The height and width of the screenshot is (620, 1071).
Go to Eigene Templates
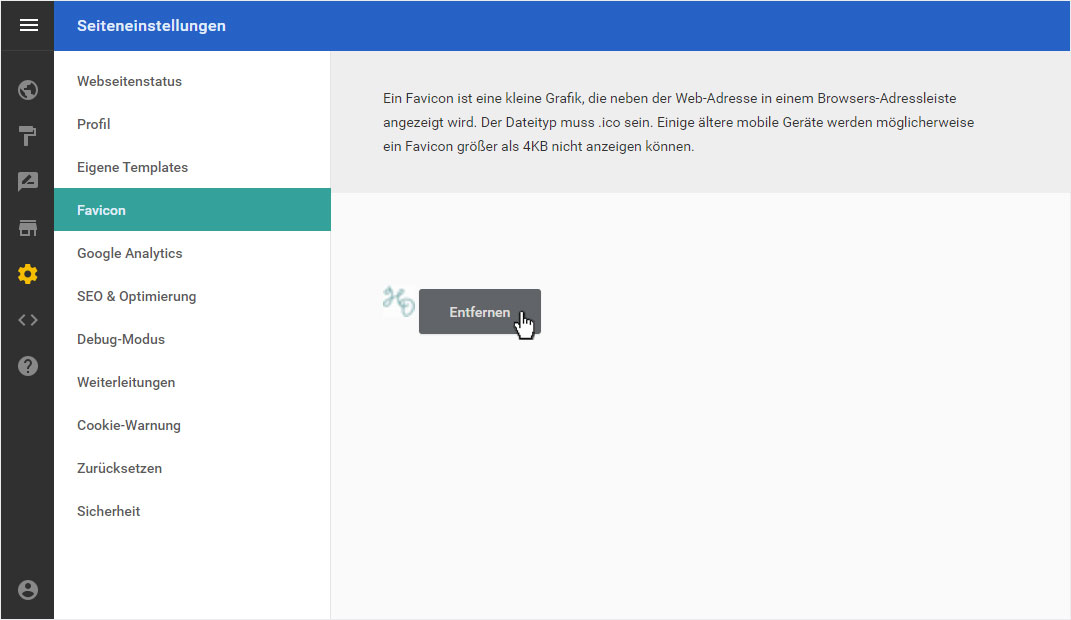pos(192,167)
